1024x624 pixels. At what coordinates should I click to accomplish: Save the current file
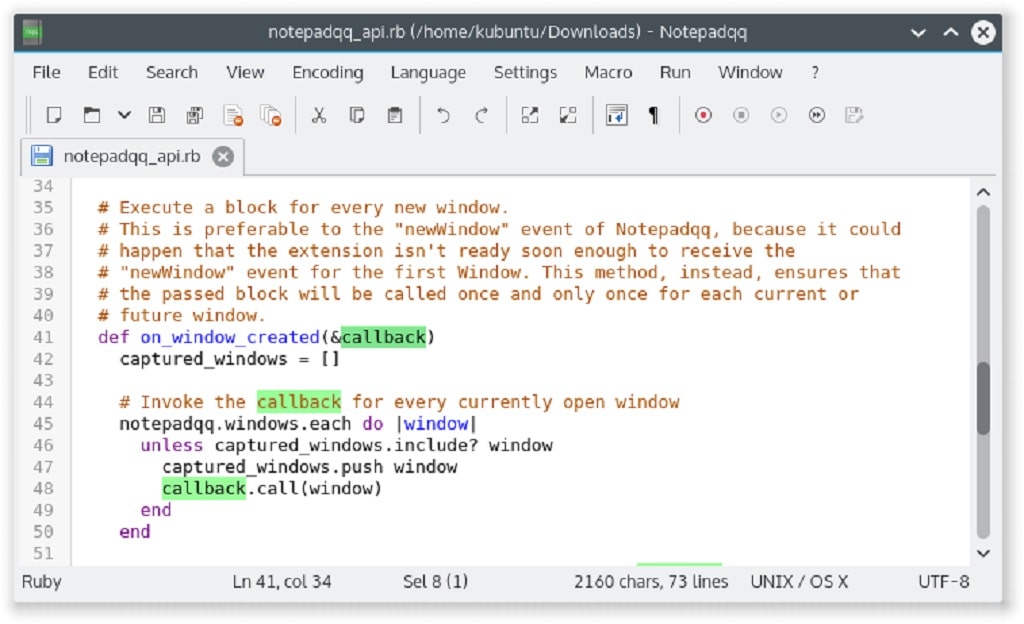pos(155,115)
